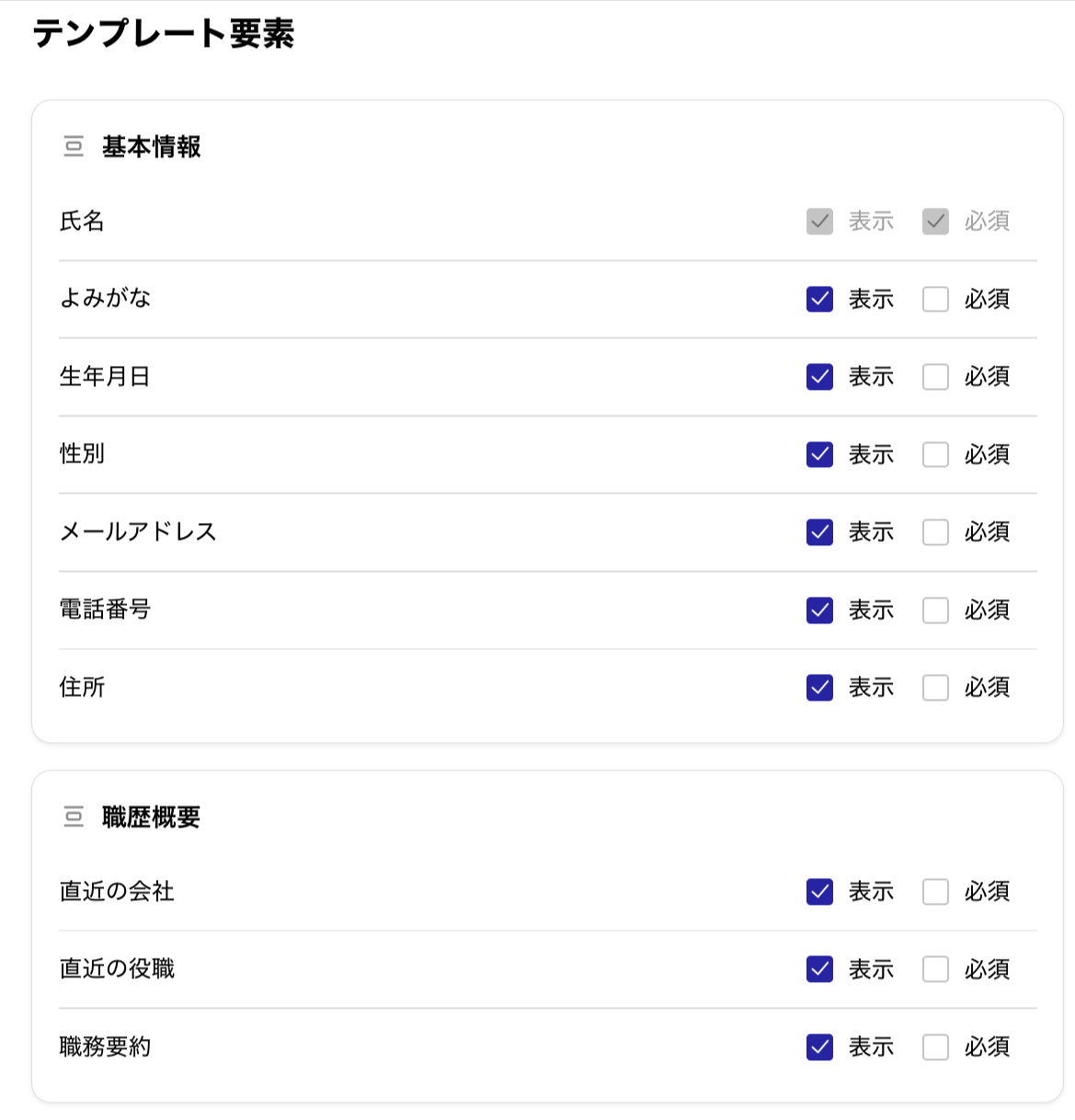Toggle 表示 checkbox for 直近の会社

(819, 892)
